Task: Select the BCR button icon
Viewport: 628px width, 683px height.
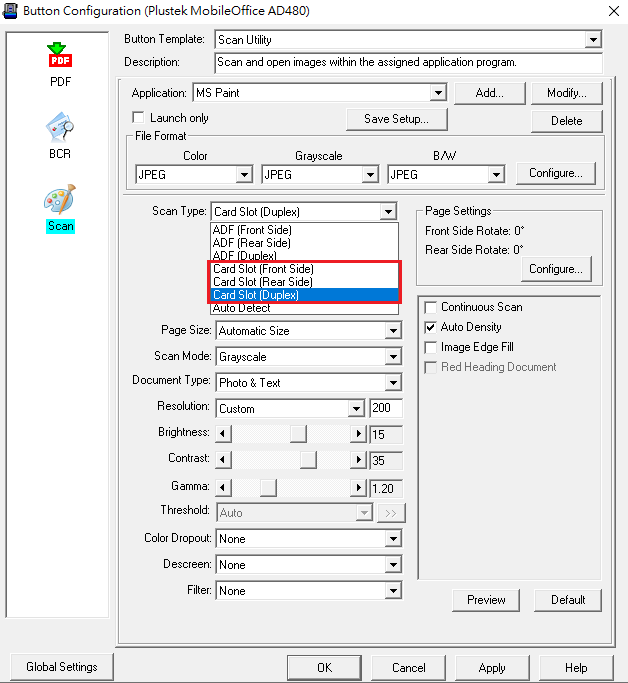Action: pyautogui.click(x=60, y=128)
